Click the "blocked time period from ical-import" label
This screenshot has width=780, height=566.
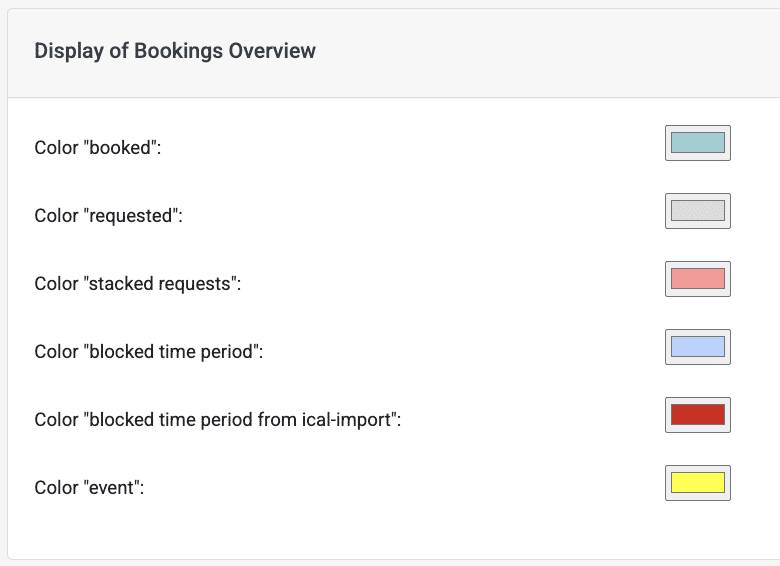[x=245, y=420]
